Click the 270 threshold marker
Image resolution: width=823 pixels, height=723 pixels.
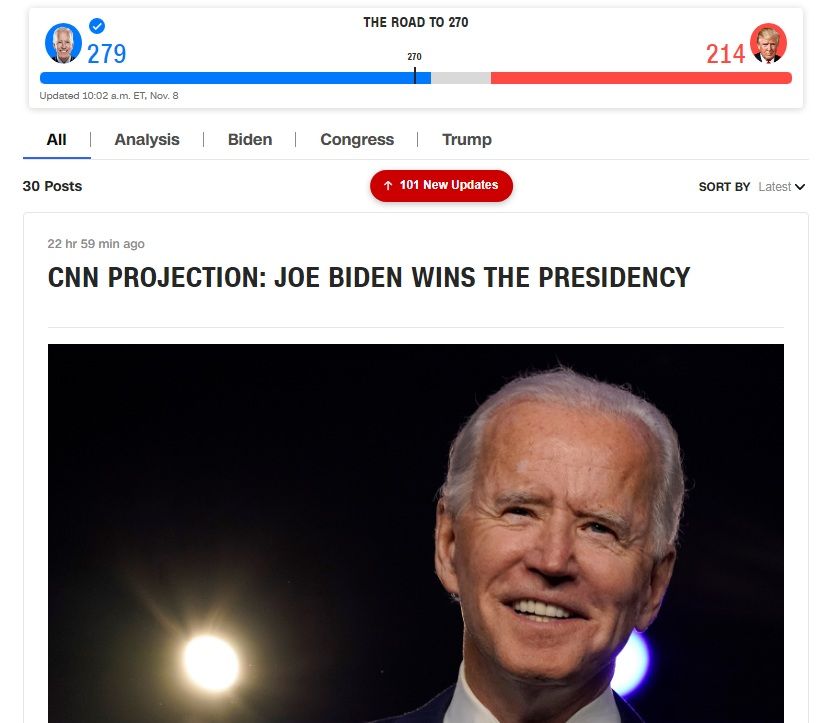click(x=415, y=75)
